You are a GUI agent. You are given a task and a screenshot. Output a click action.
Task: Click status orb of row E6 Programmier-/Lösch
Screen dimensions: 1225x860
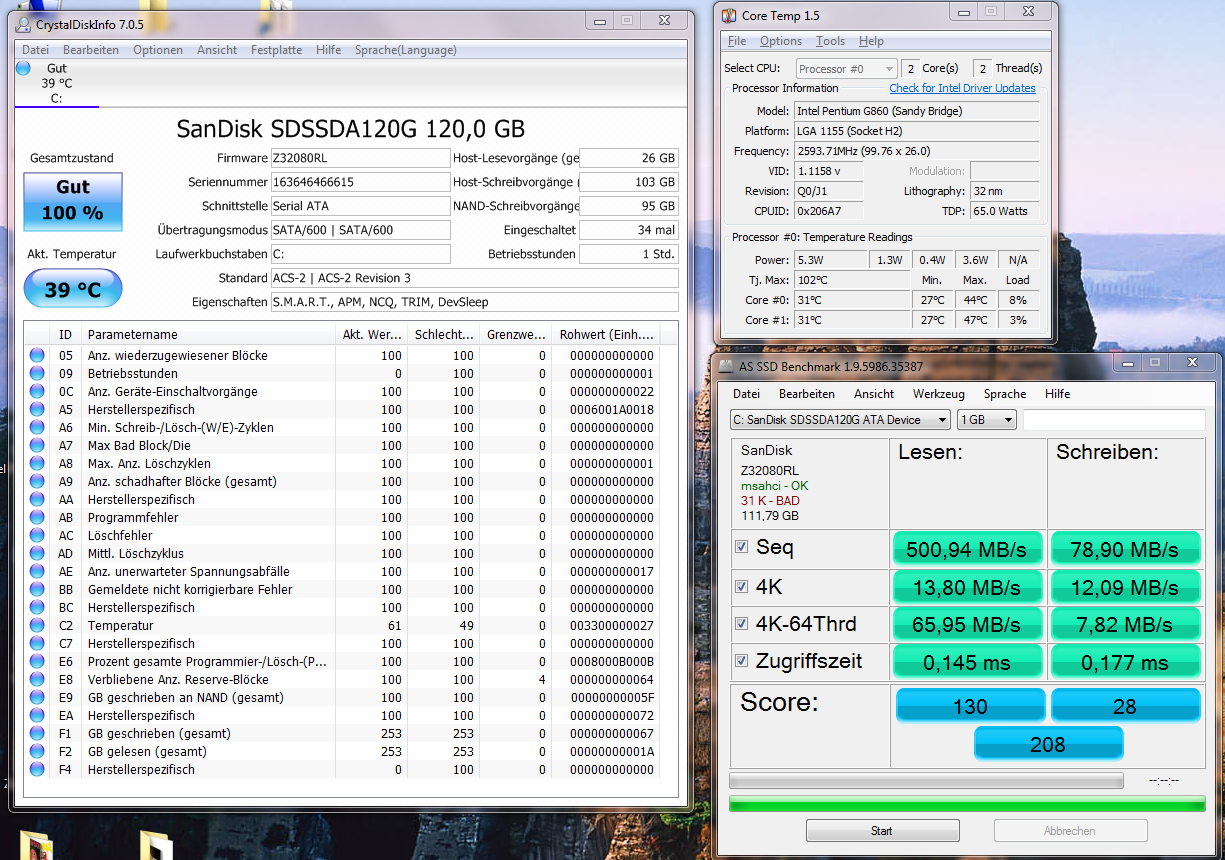(37, 661)
